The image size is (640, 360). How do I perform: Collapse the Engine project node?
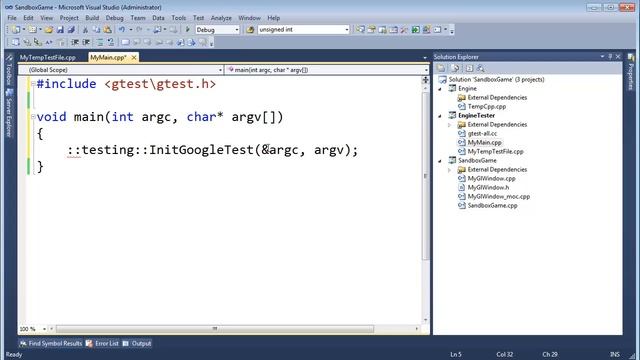440,89
